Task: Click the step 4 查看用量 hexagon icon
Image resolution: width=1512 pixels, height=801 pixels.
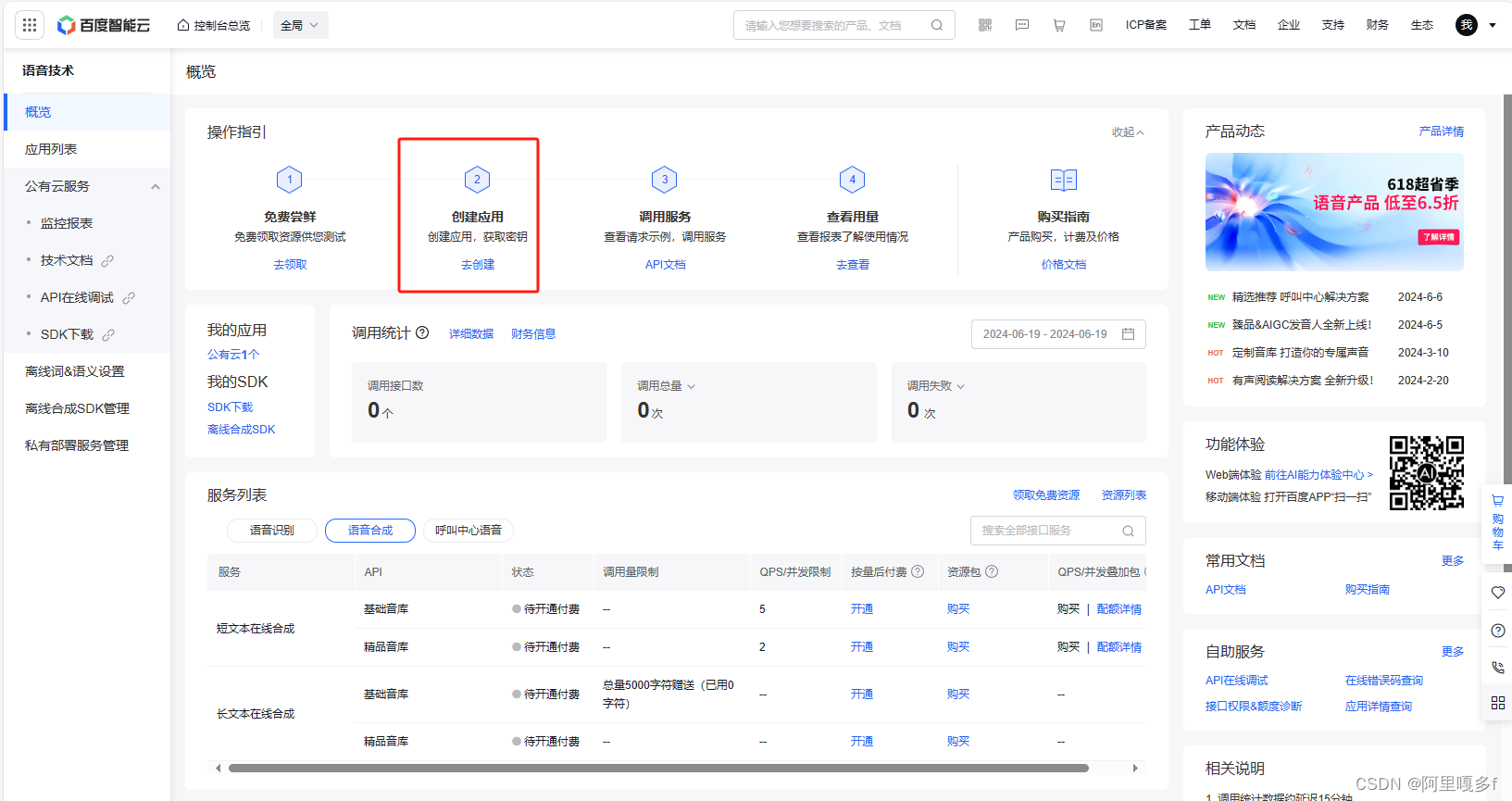Action: 853,180
